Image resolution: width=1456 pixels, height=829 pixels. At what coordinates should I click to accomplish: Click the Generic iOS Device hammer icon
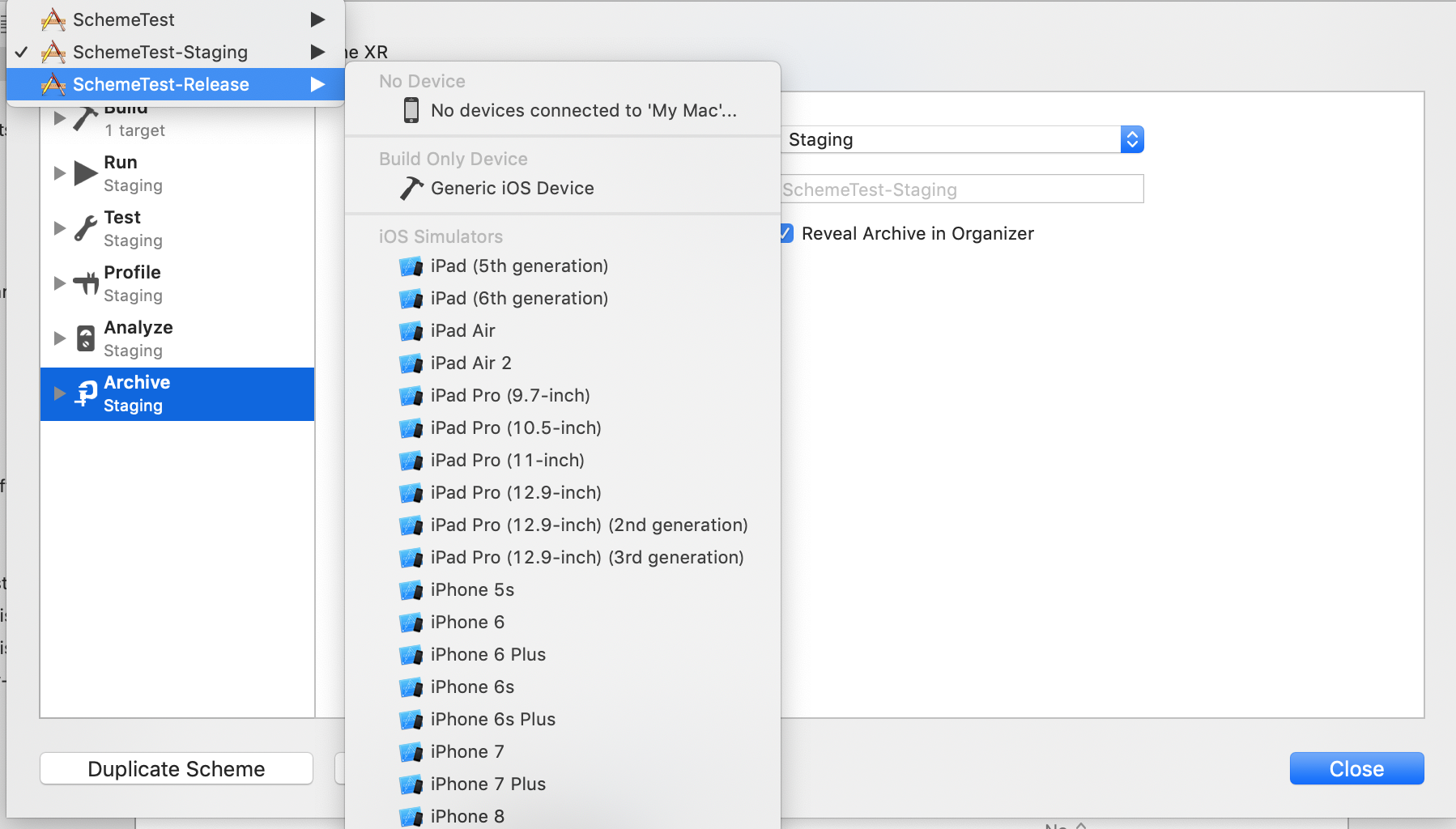[411, 189]
